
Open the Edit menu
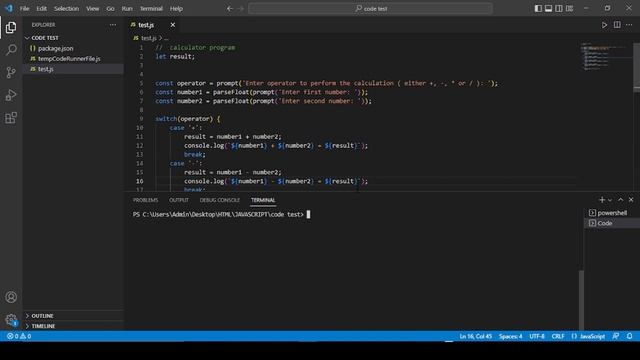(x=42, y=9)
